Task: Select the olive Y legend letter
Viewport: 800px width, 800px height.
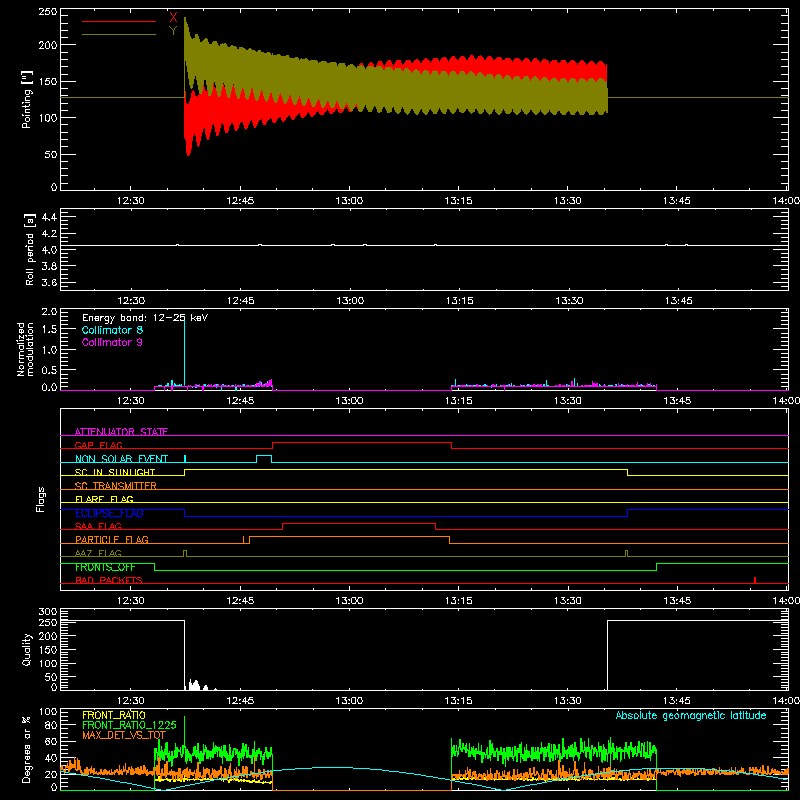Action: click(x=173, y=31)
